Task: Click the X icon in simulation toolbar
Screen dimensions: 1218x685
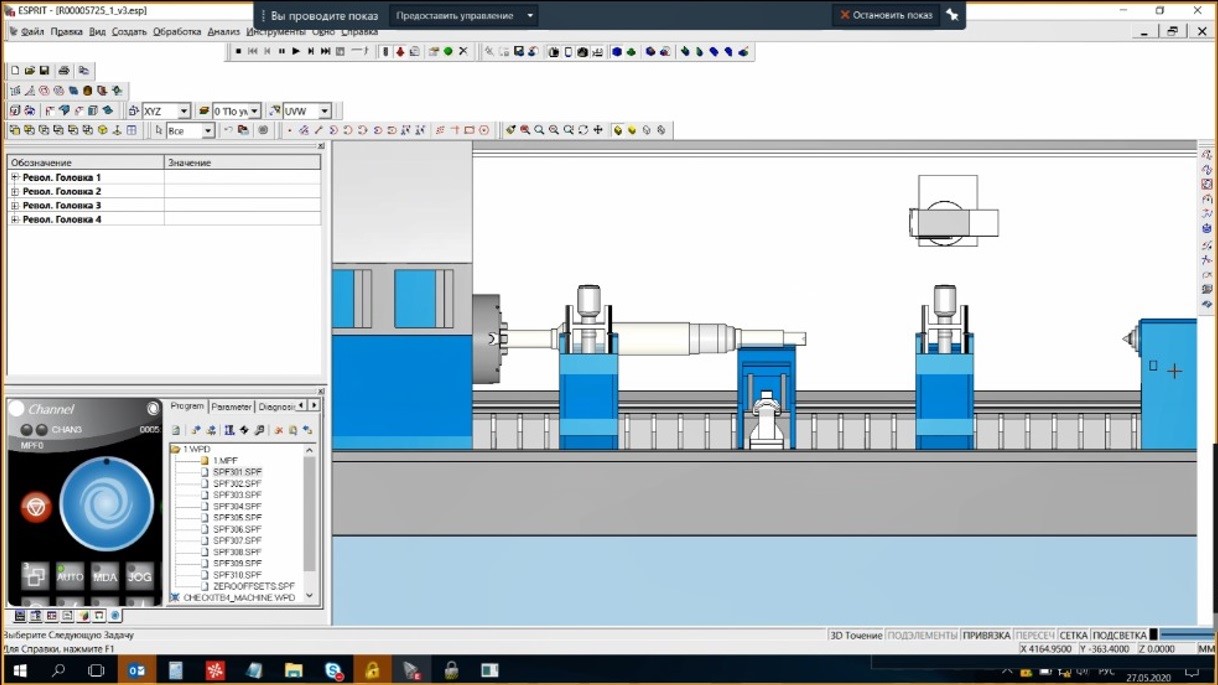Action: tap(463, 51)
